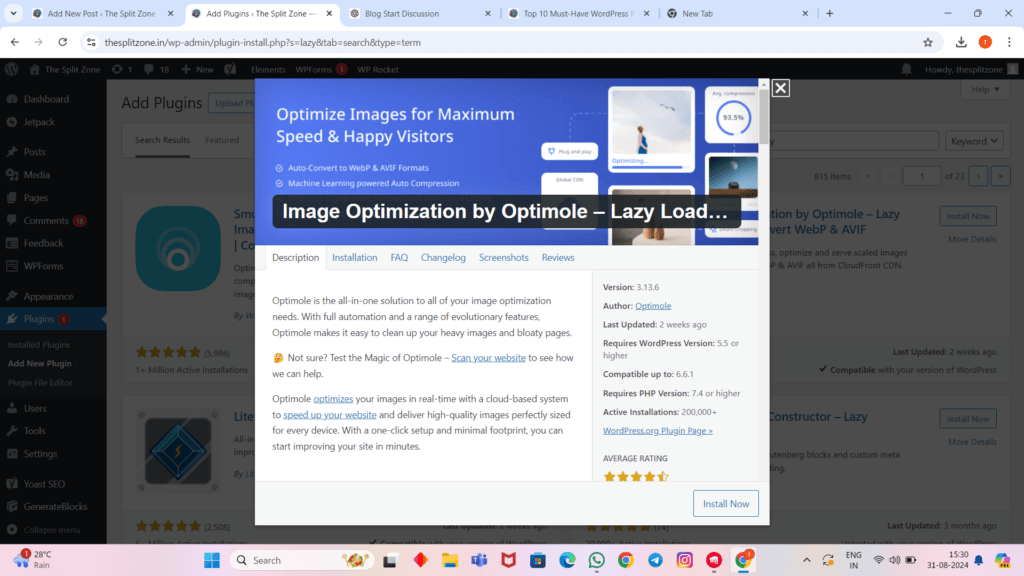Switch to Blog Start Discussion browser tab

click(x=421, y=13)
